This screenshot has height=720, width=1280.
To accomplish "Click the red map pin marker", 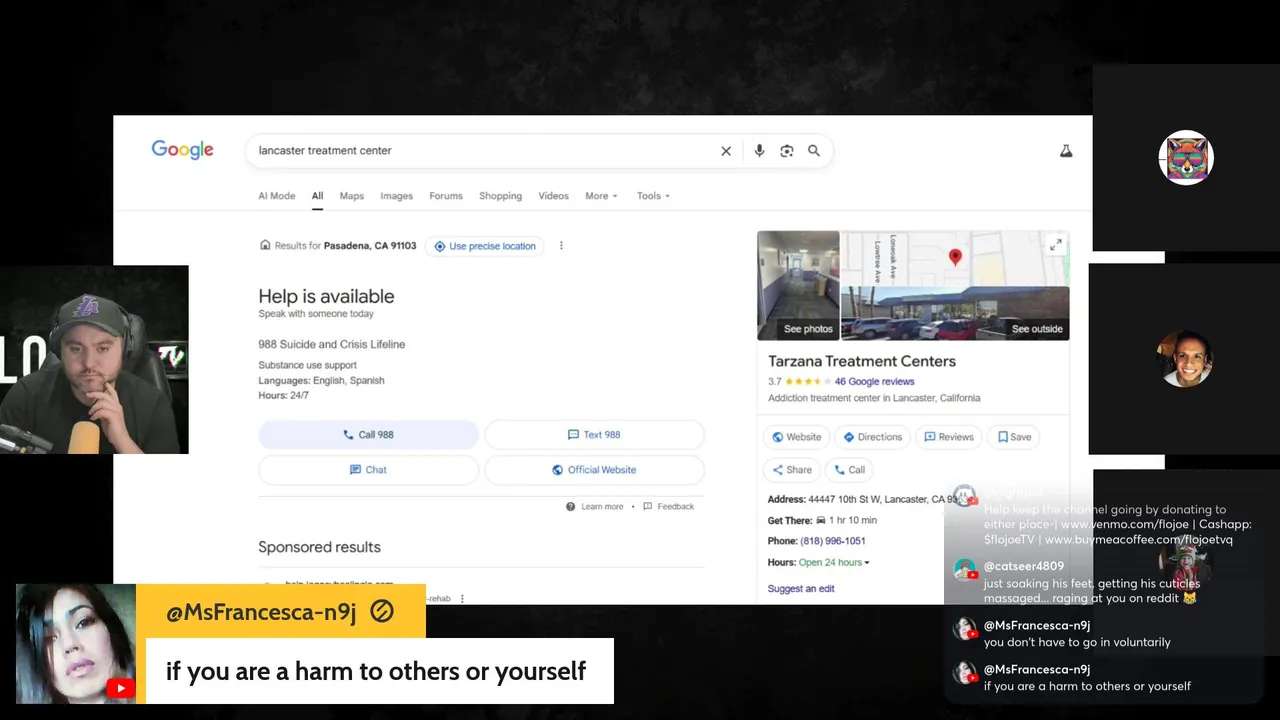I will coord(955,257).
